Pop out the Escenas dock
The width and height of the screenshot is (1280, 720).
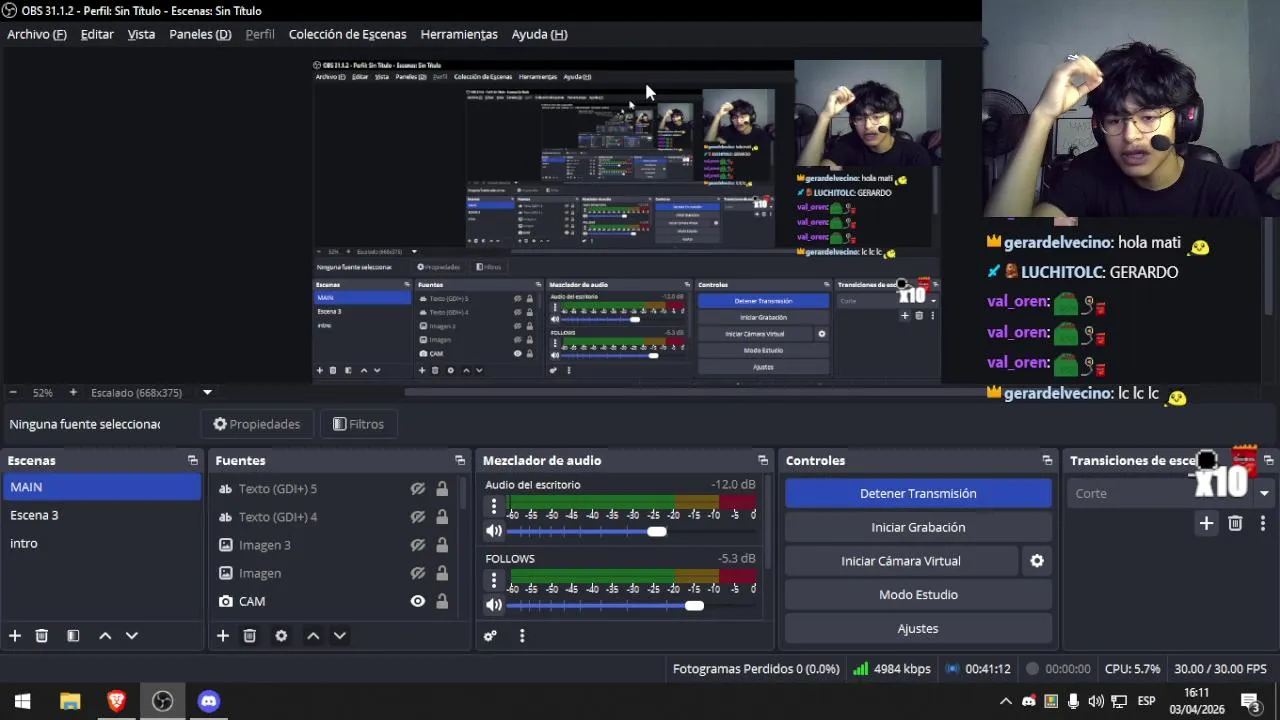click(192, 461)
